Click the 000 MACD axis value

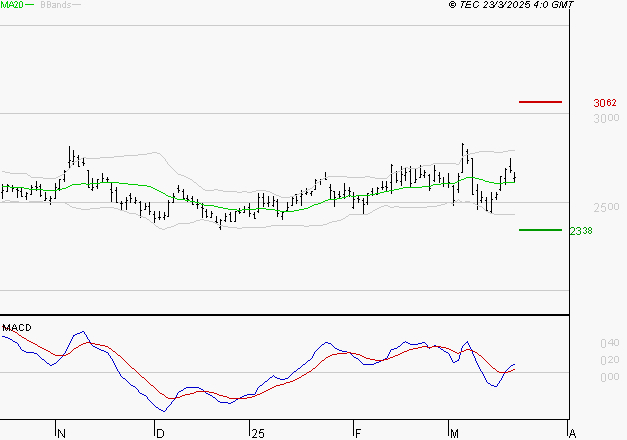click(x=610, y=377)
